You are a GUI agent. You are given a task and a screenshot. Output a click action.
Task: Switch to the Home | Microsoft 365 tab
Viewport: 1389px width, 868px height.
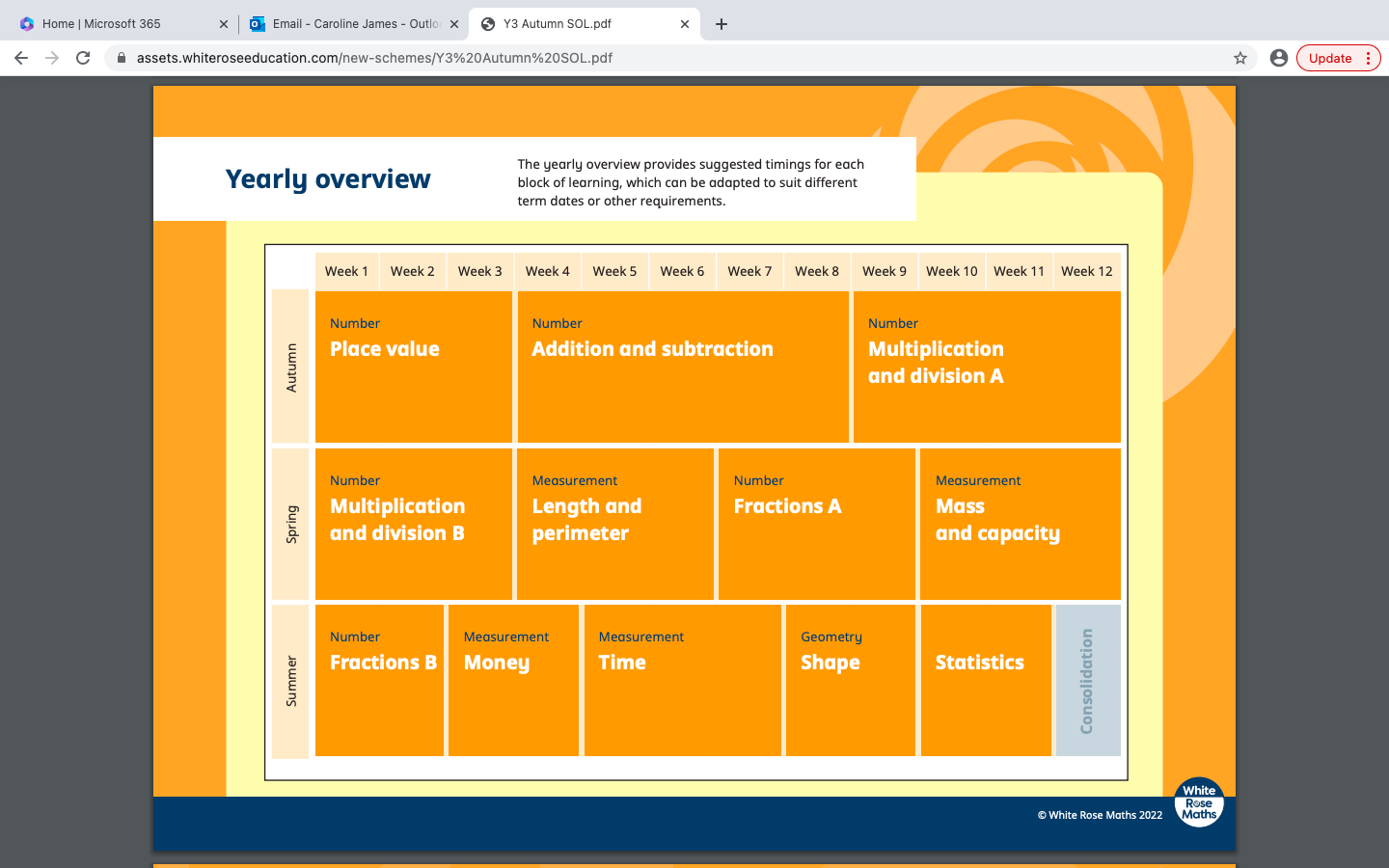[101, 24]
